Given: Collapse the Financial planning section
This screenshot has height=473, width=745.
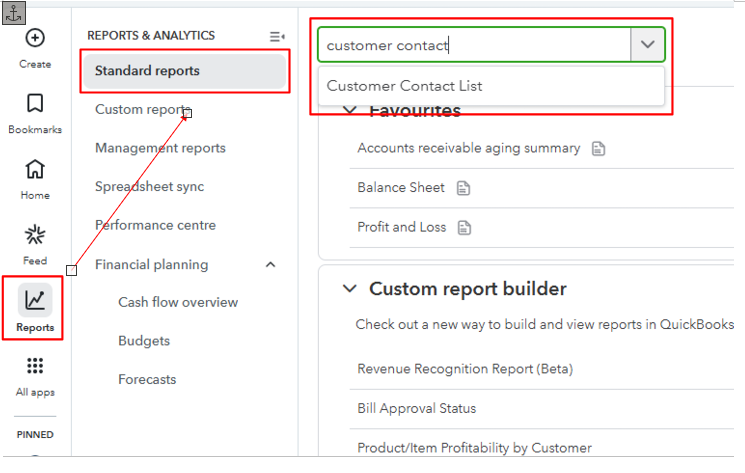Looking at the screenshot, I should click(x=270, y=265).
